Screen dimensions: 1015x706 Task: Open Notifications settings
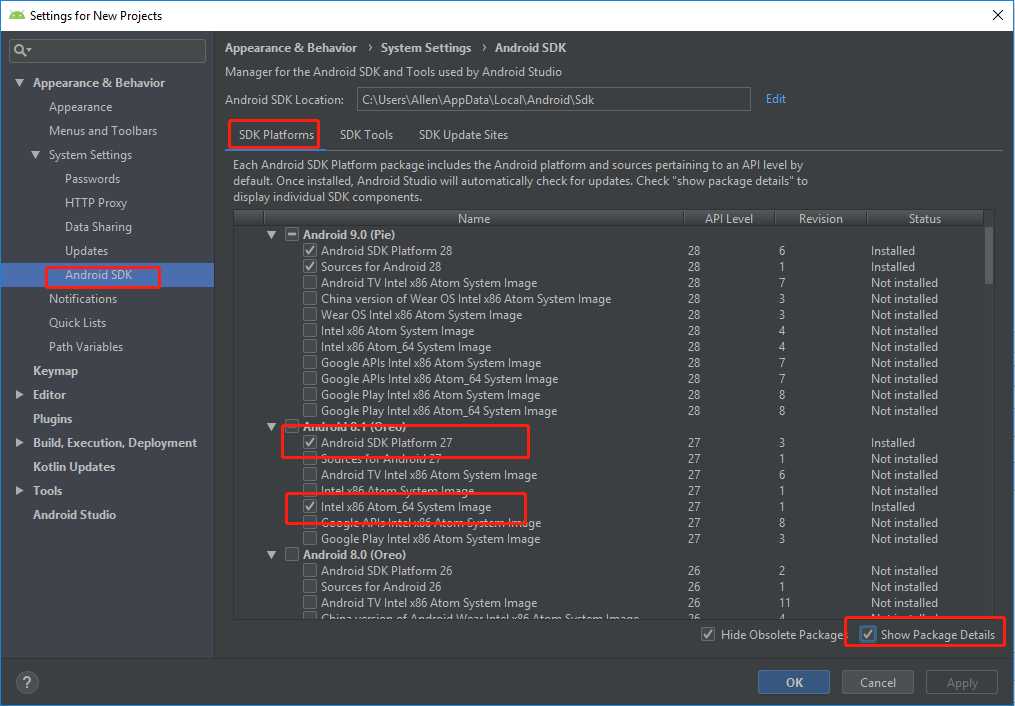pyautogui.click(x=83, y=298)
